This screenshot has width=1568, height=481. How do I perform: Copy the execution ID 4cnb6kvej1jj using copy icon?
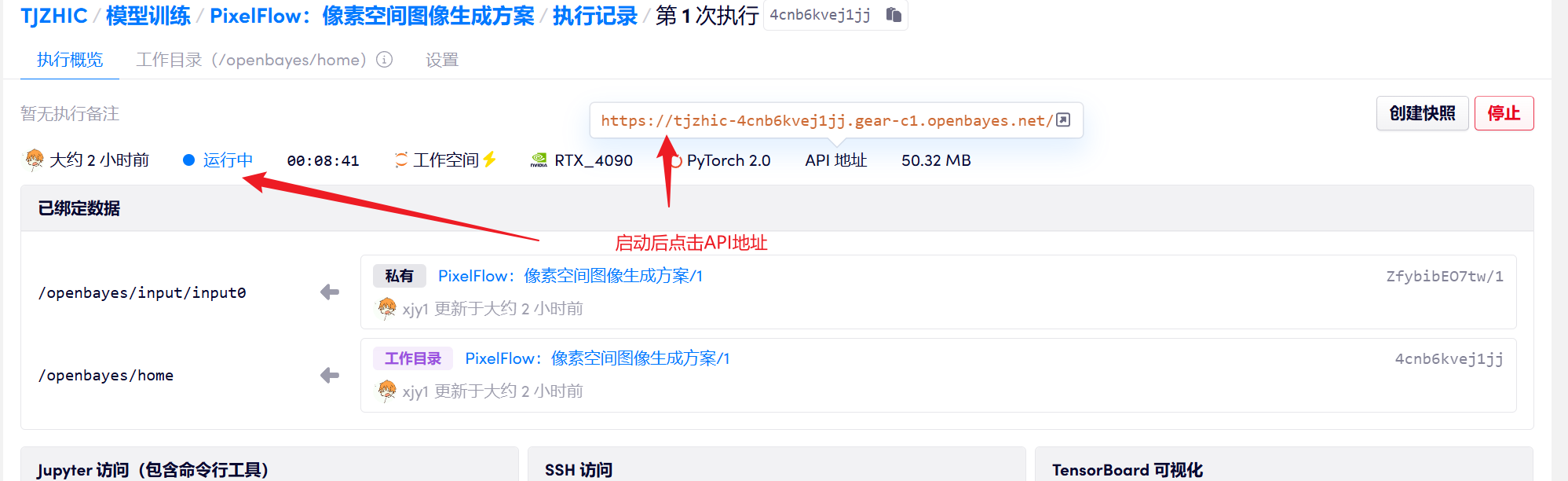(x=893, y=15)
